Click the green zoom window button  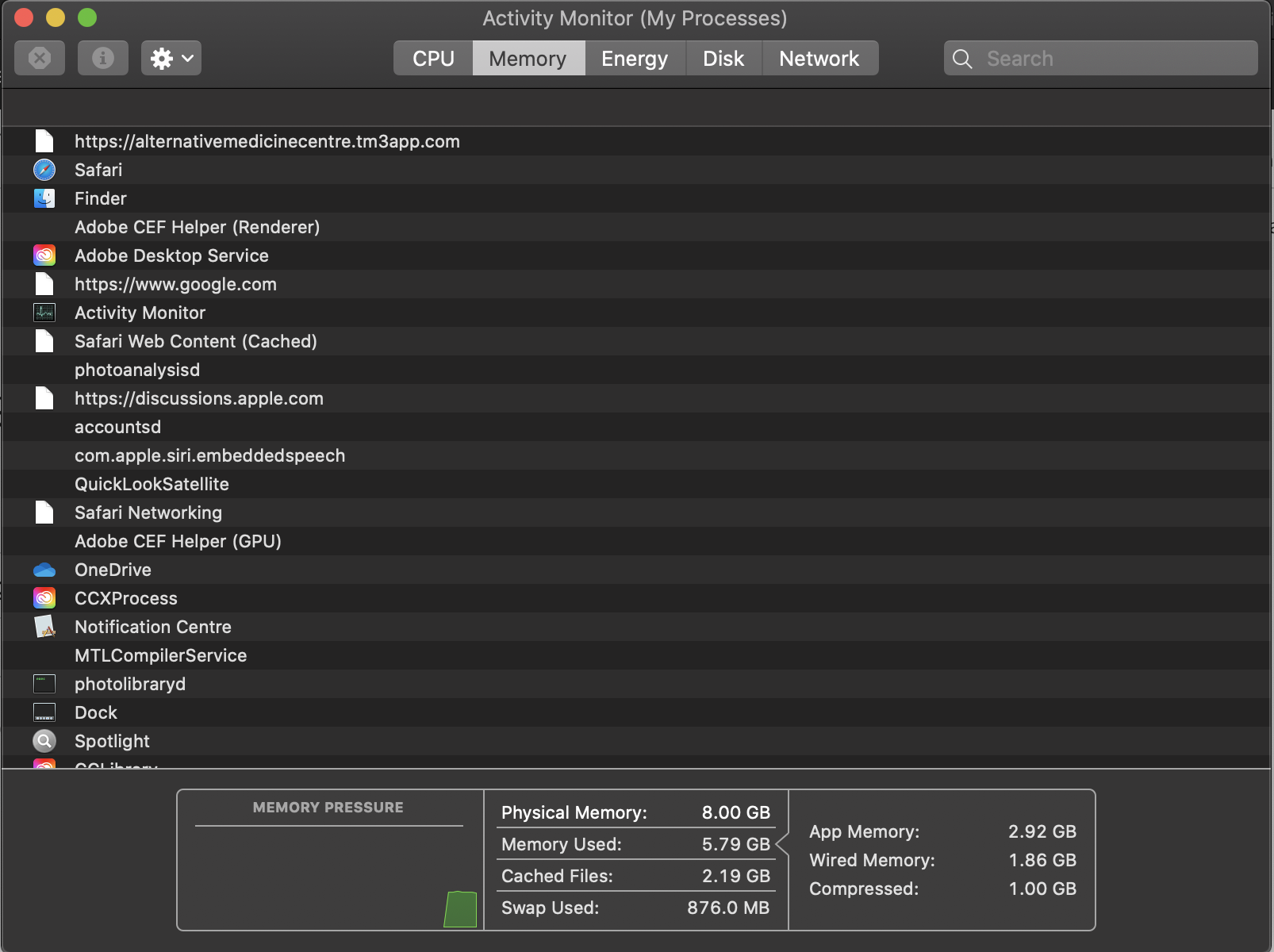click(87, 17)
